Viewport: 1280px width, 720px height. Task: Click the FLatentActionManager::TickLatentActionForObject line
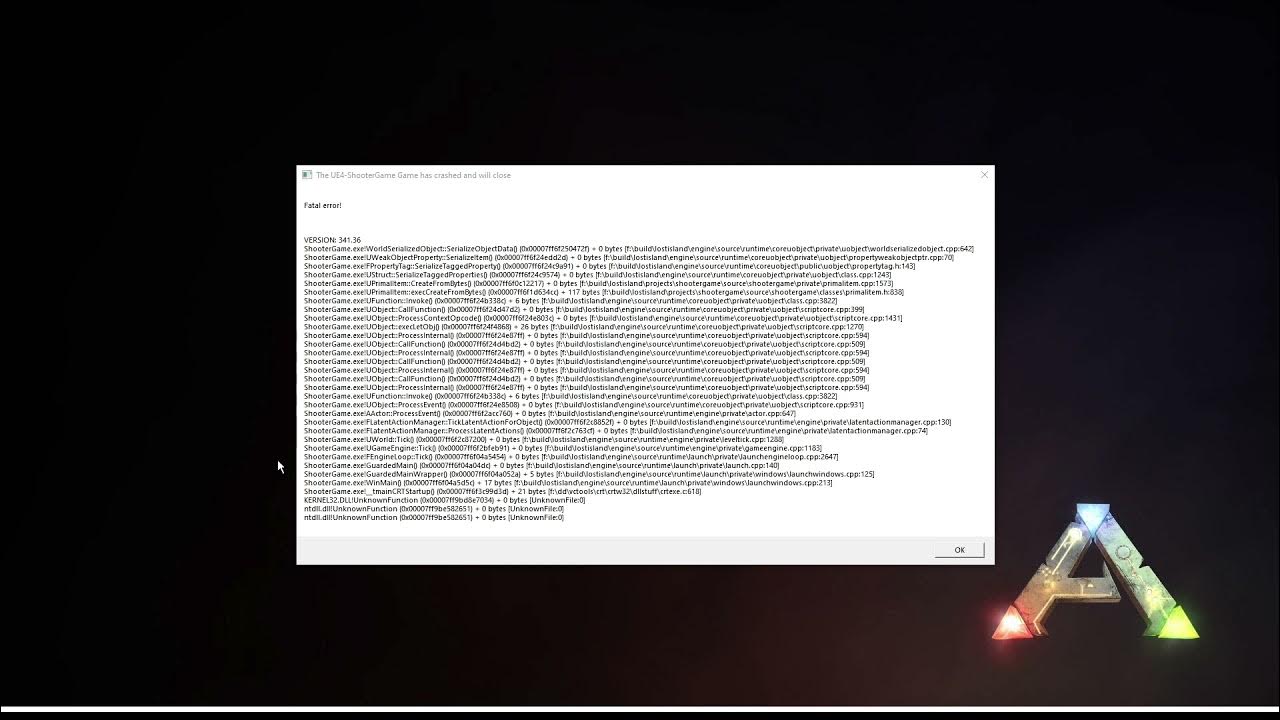click(x=628, y=422)
